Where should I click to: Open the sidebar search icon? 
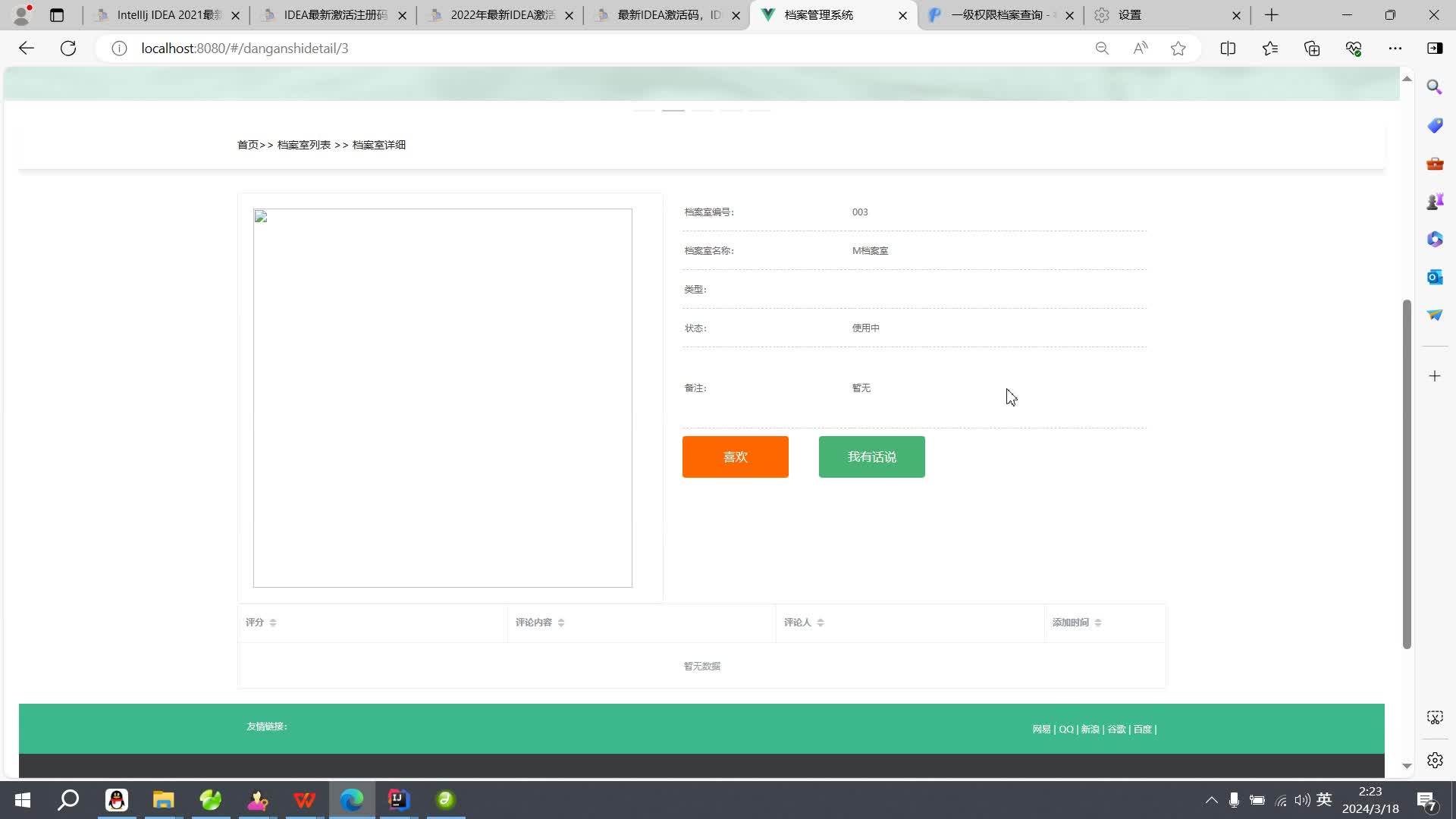1434,87
